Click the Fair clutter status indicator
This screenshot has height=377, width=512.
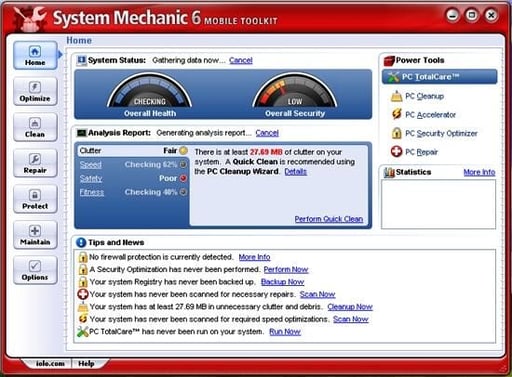(x=183, y=151)
